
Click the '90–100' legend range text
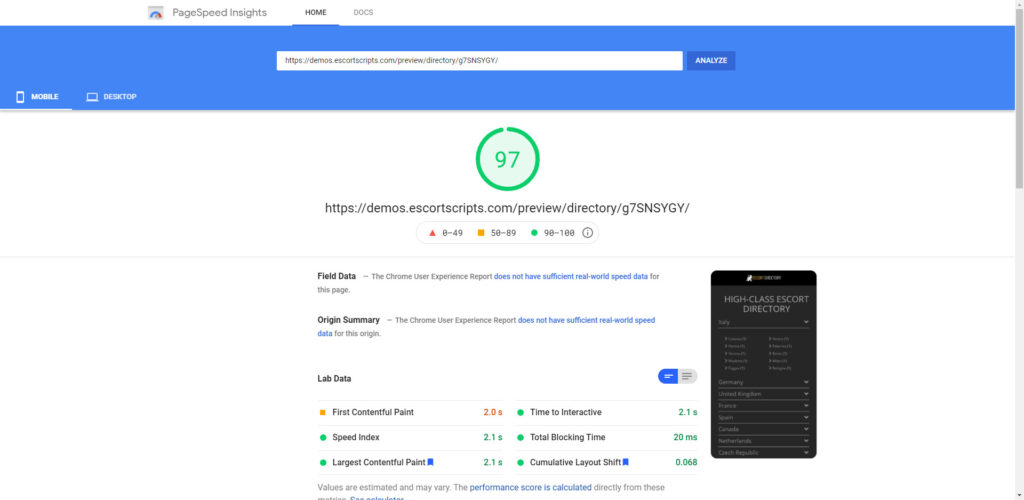559,233
